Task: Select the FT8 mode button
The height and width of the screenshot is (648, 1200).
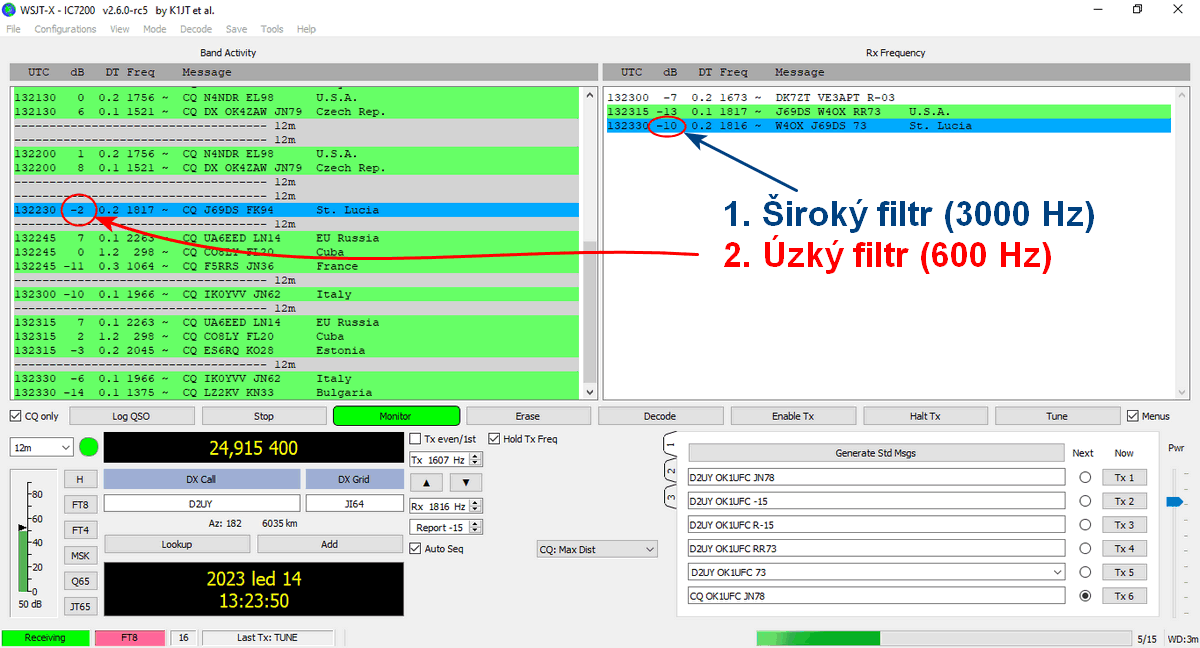Action: pyautogui.click(x=79, y=504)
